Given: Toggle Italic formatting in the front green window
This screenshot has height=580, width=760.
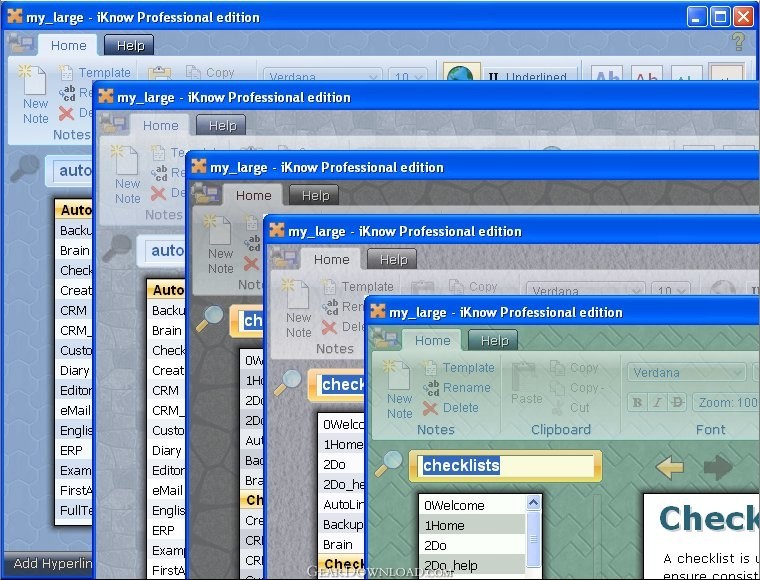Looking at the screenshot, I should point(657,403).
